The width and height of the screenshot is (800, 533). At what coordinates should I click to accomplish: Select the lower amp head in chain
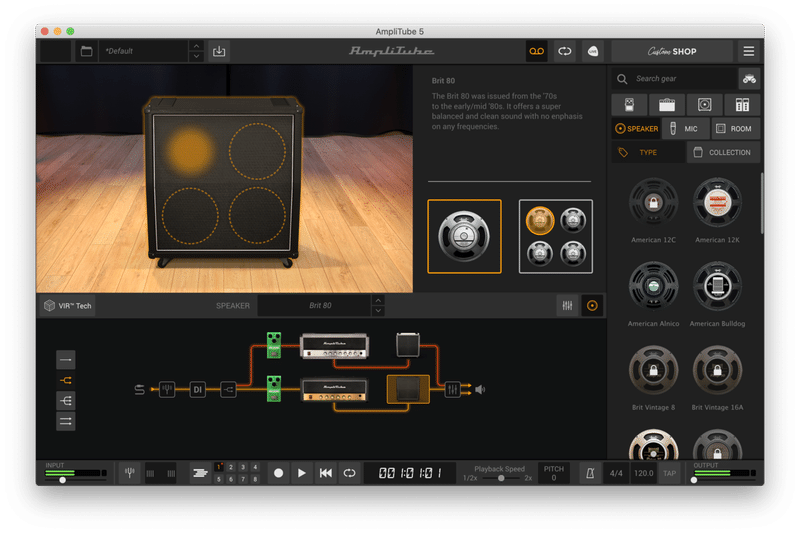(334, 390)
